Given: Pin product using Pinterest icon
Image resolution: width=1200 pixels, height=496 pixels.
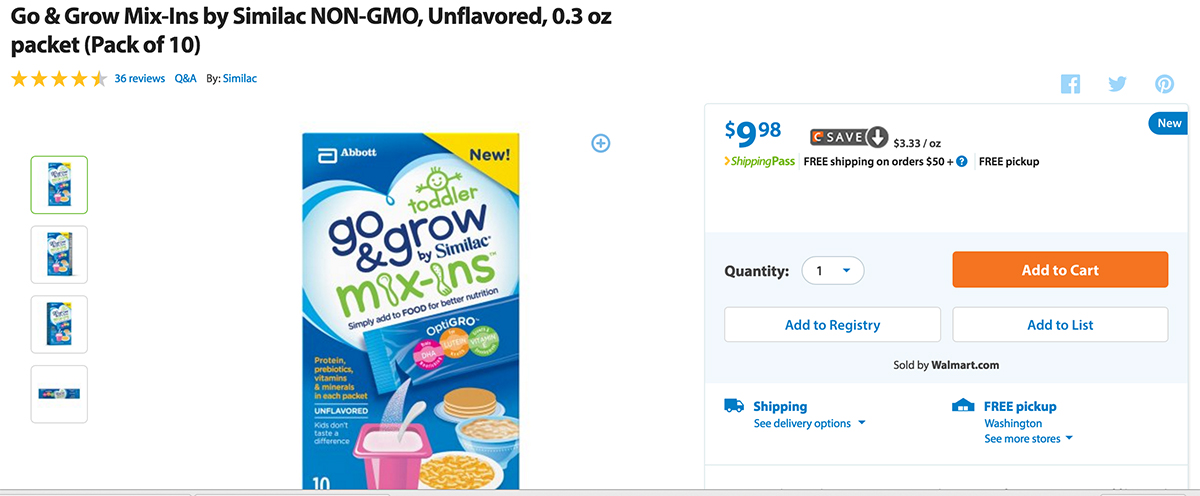Looking at the screenshot, I should pyautogui.click(x=1164, y=84).
